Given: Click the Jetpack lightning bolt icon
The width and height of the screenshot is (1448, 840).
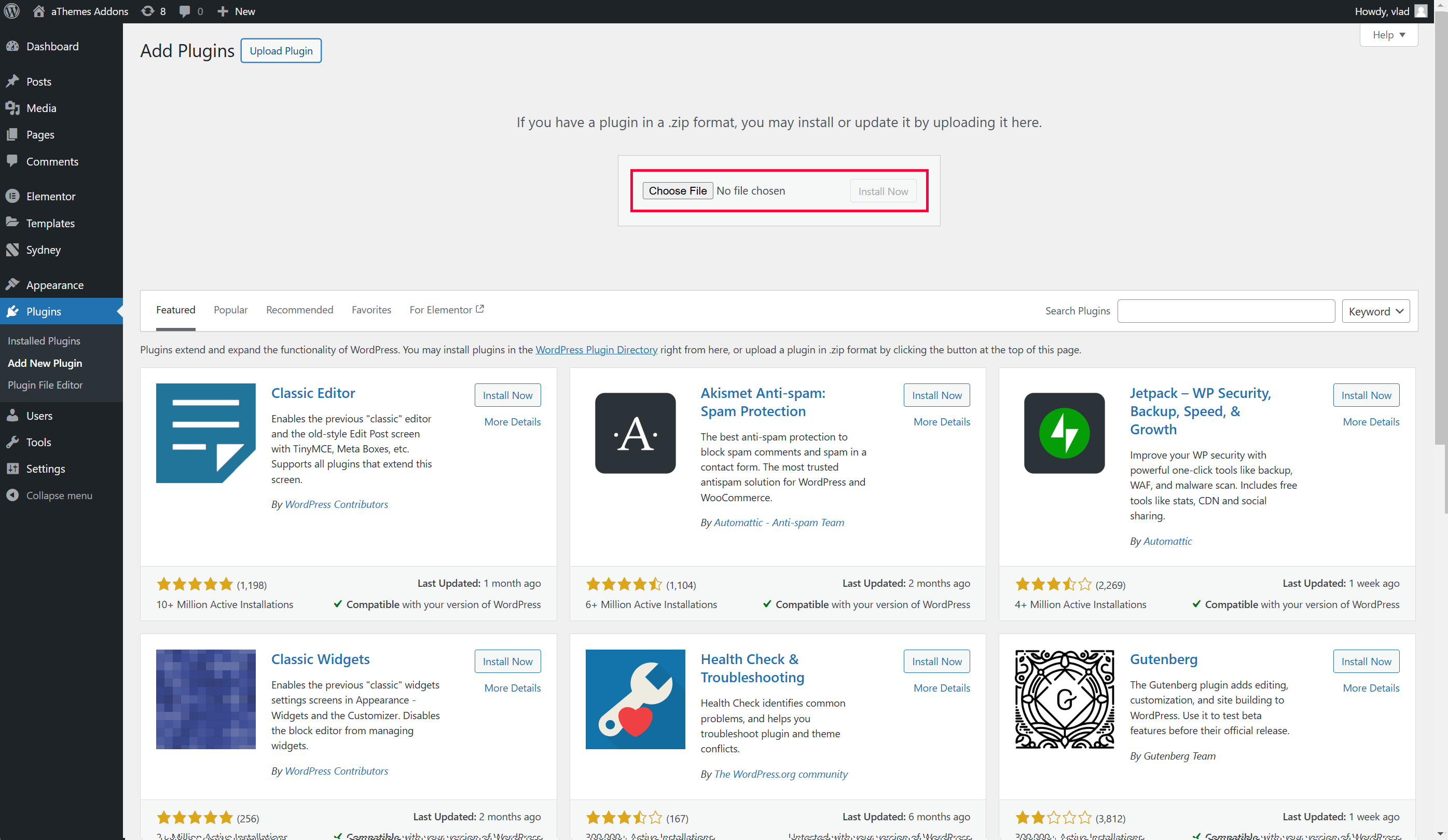Looking at the screenshot, I should [x=1064, y=433].
